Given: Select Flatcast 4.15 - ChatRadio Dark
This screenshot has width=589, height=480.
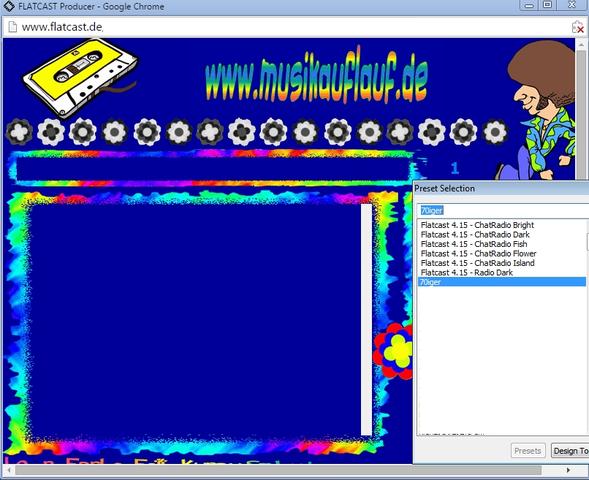Looking at the screenshot, I should click(475, 234).
